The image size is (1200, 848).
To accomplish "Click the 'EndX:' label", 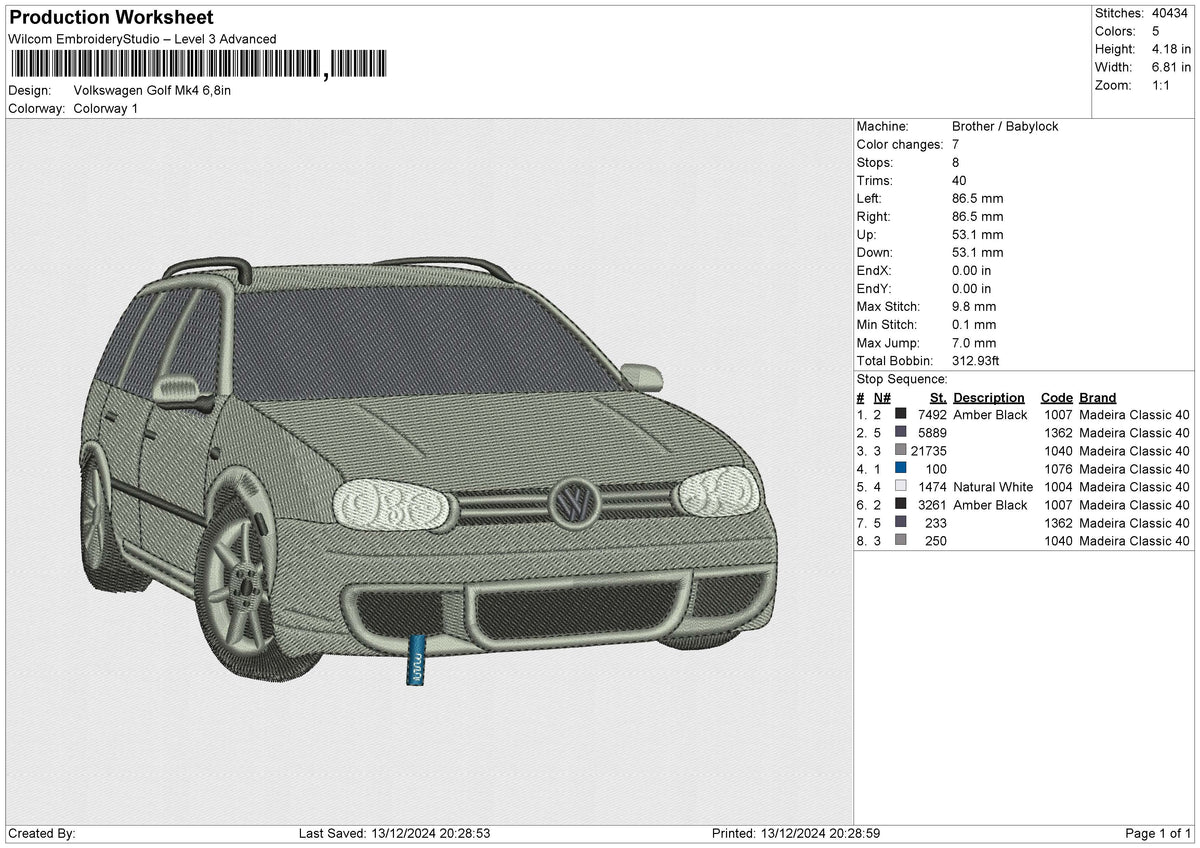I will pyautogui.click(x=874, y=270).
